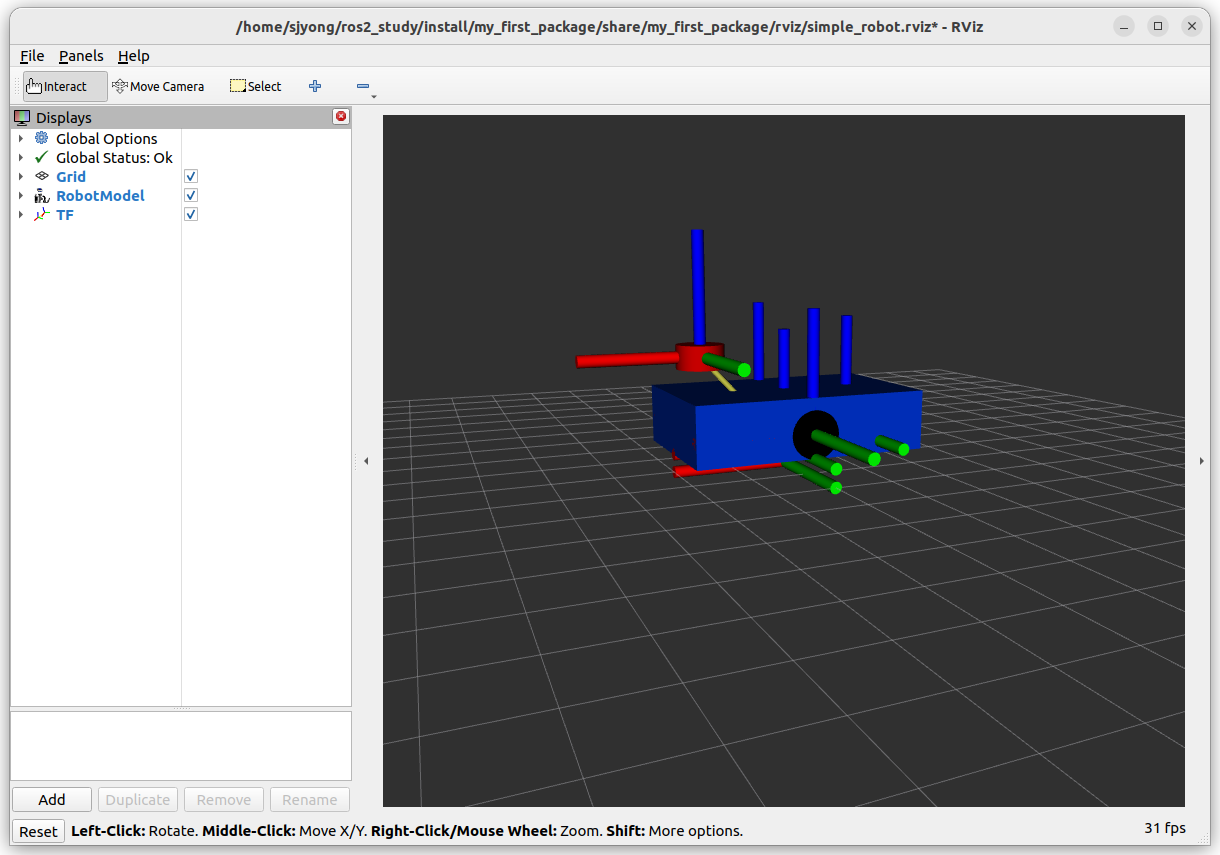
Task: Expand the Global Status item
Action: click(x=20, y=157)
